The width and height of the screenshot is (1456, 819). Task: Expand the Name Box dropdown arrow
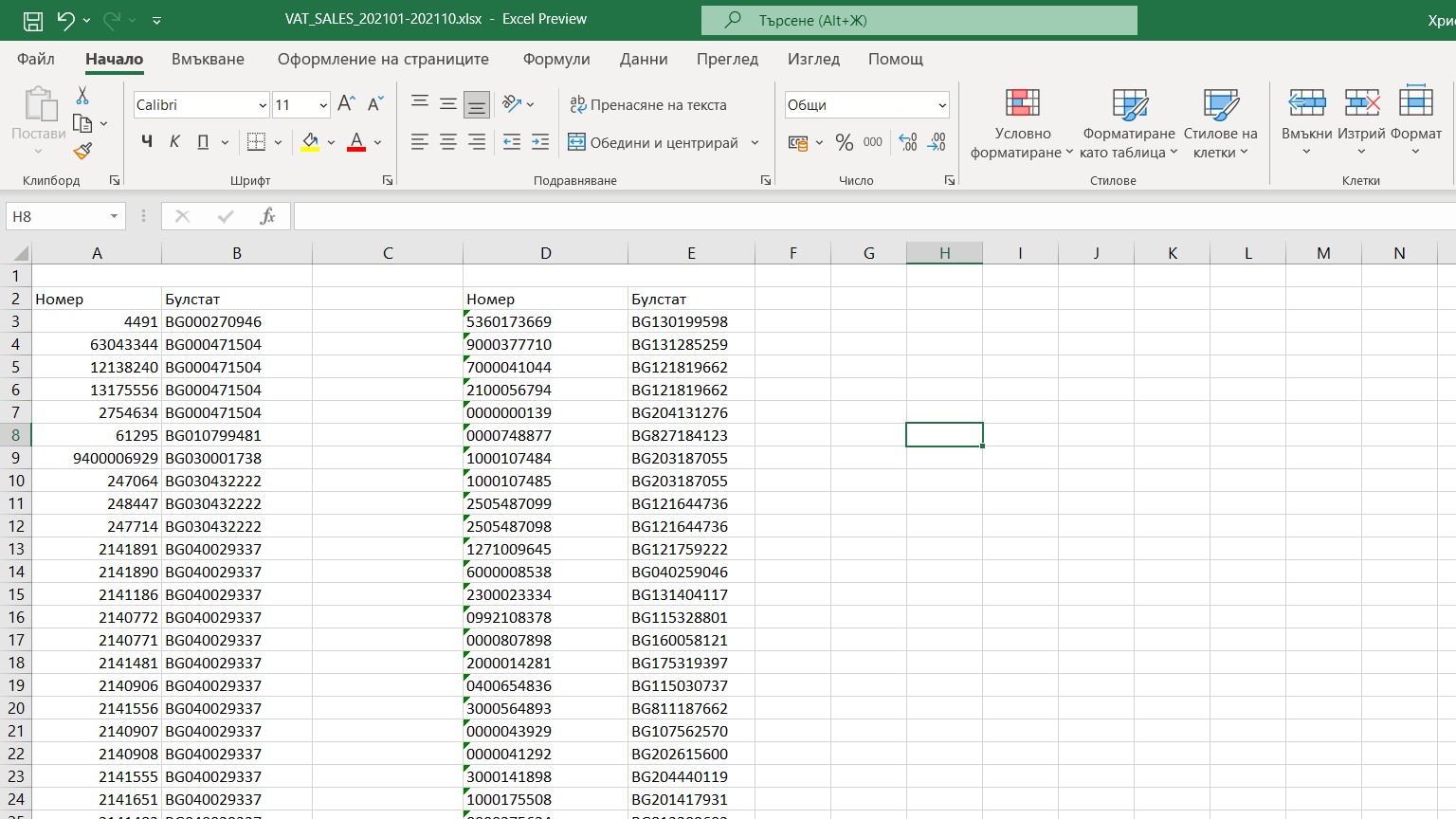(x=114, y=216)
